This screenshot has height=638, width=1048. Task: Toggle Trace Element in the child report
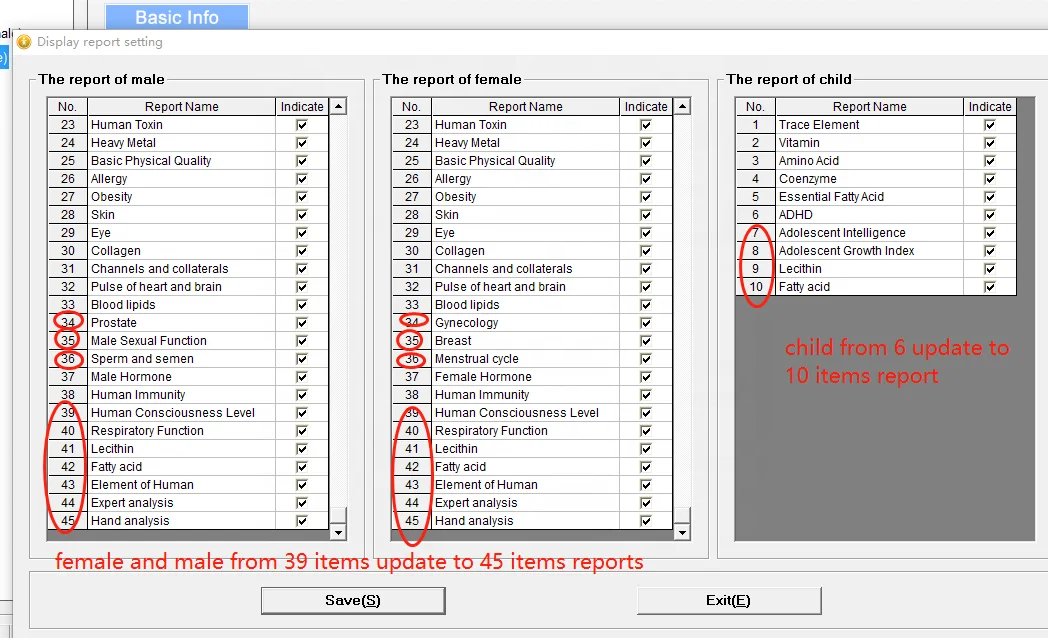click(989, 124)
